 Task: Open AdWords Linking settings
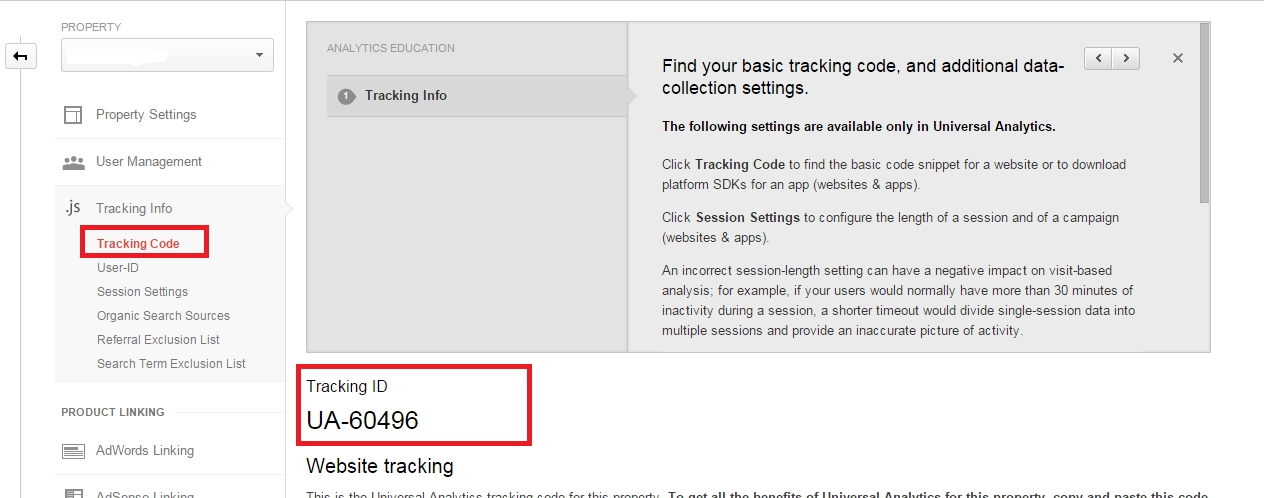[x=145, y=451]
